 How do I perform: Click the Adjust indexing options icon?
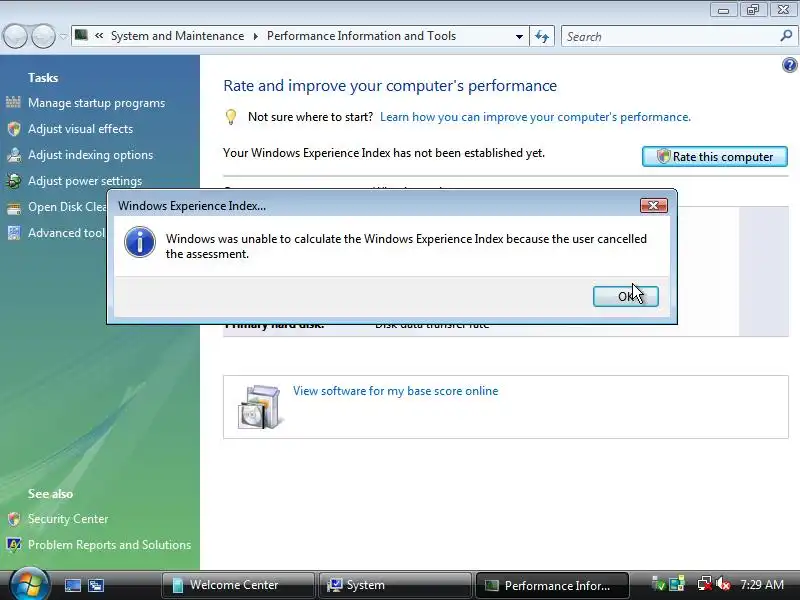point(14,155)
